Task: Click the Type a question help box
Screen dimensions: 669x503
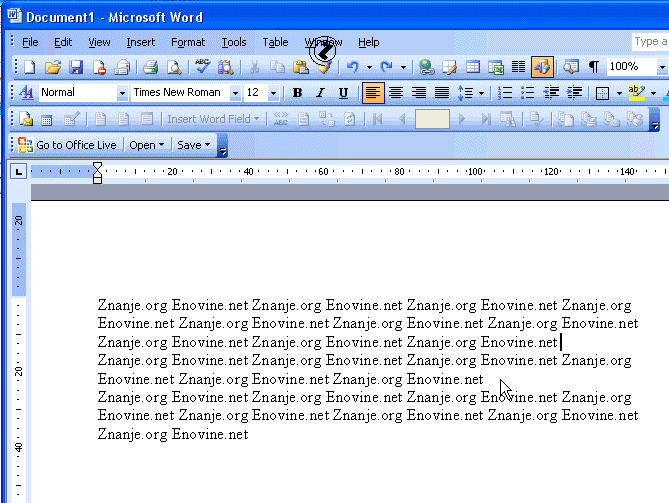Action: (650, 42)
